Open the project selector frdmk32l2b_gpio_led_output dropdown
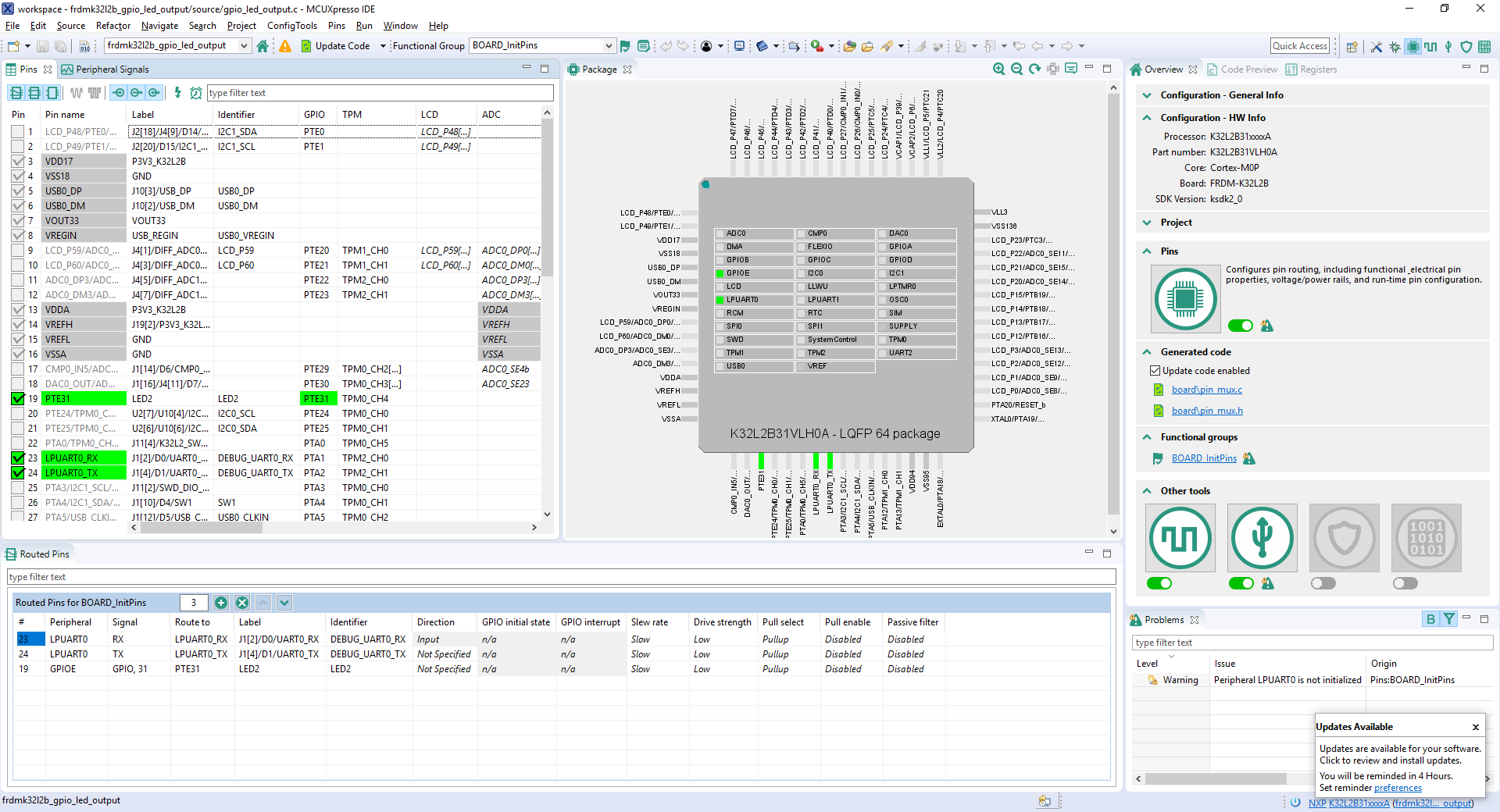 (244, 46)
